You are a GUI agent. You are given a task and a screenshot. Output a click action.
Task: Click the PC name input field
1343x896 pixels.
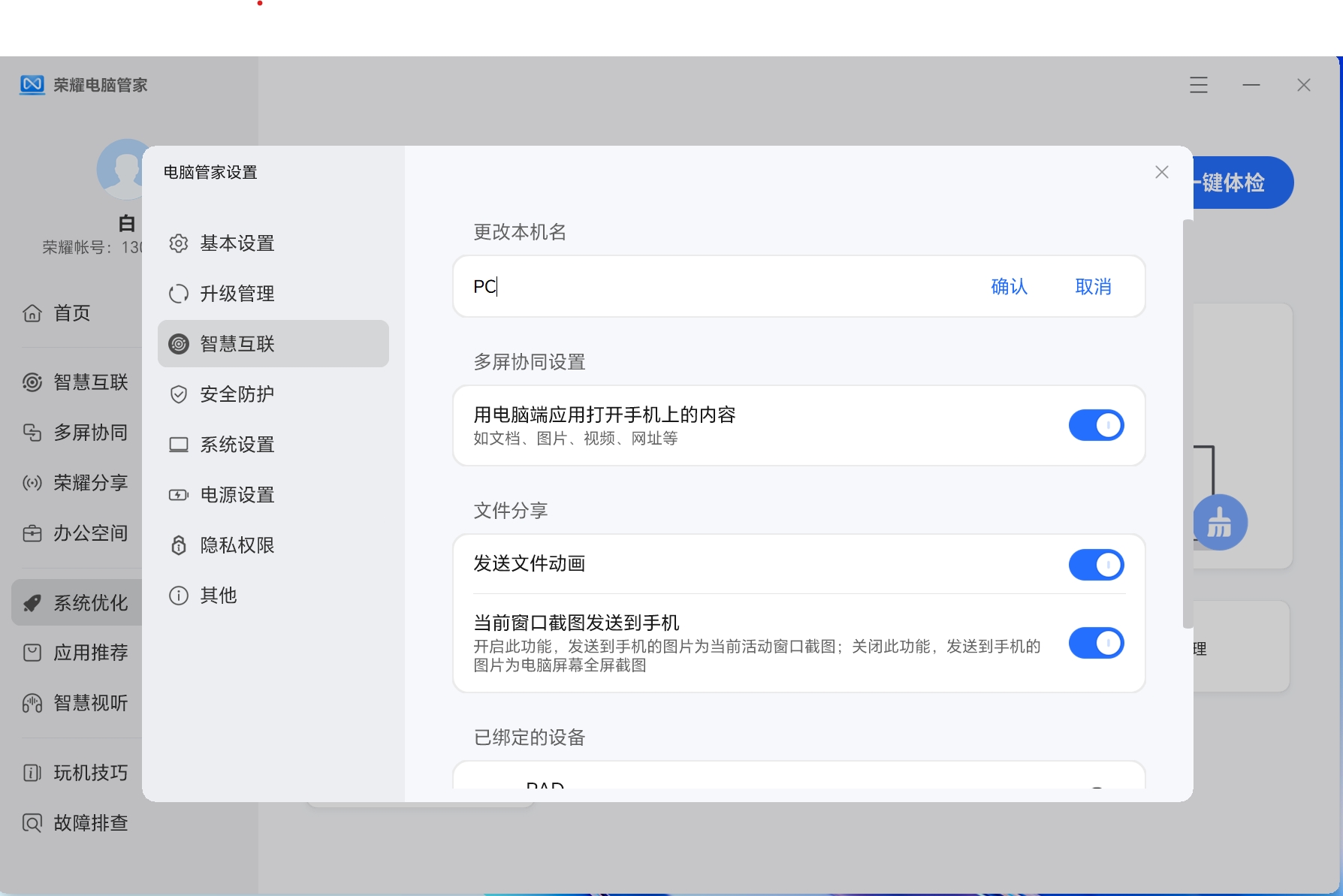[714, 287]
